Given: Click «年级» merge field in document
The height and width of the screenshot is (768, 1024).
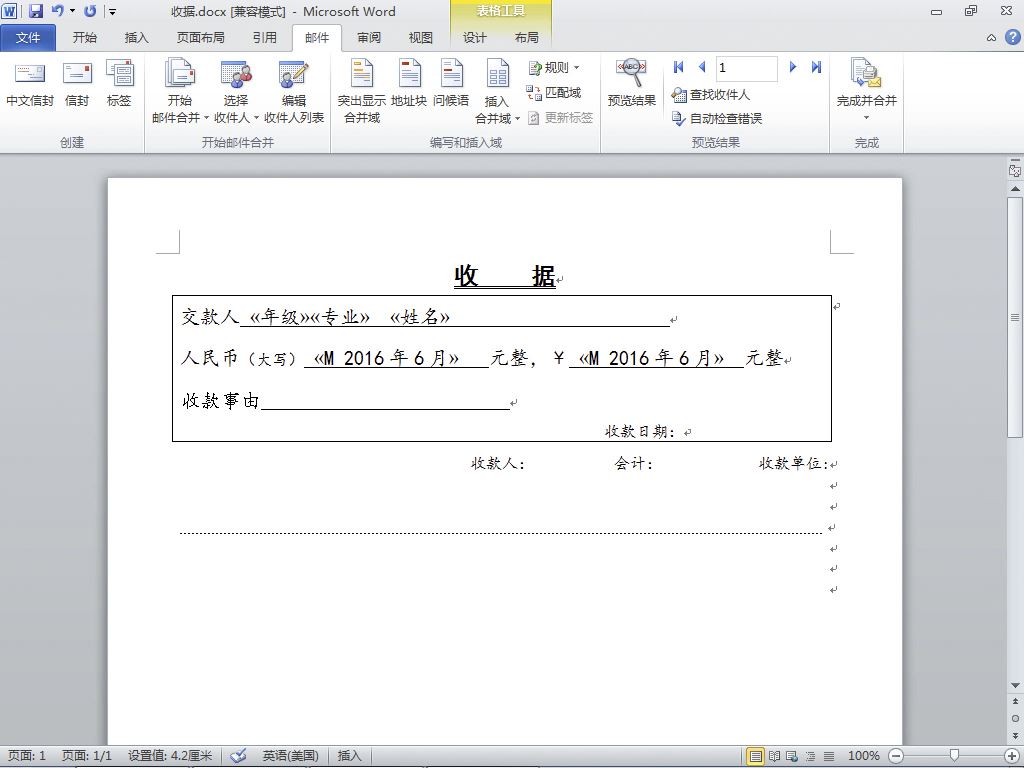Looking at the screenshot, I should point(279,317).
